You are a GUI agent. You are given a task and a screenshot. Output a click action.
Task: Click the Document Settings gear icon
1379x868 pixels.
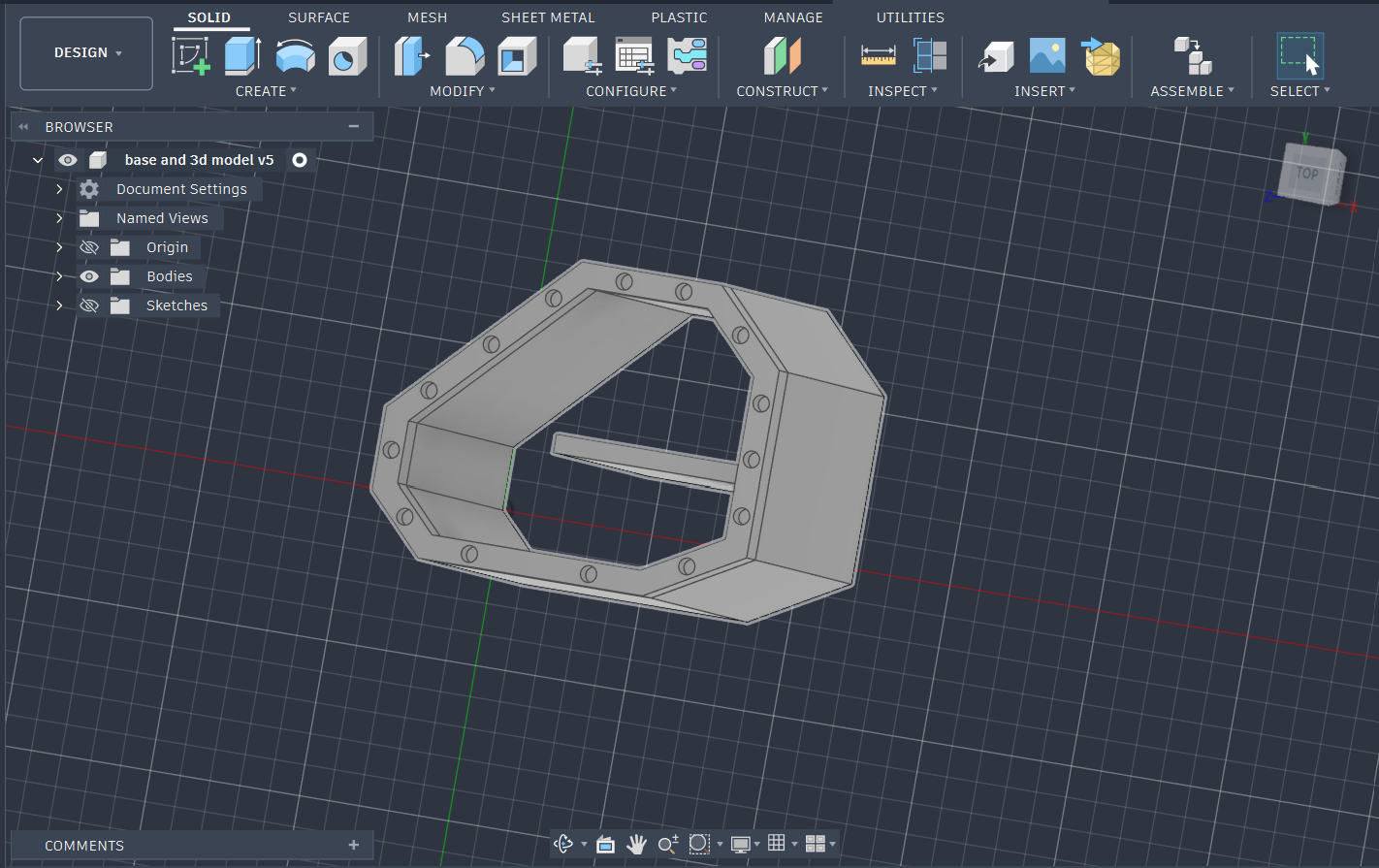point(89,189)
